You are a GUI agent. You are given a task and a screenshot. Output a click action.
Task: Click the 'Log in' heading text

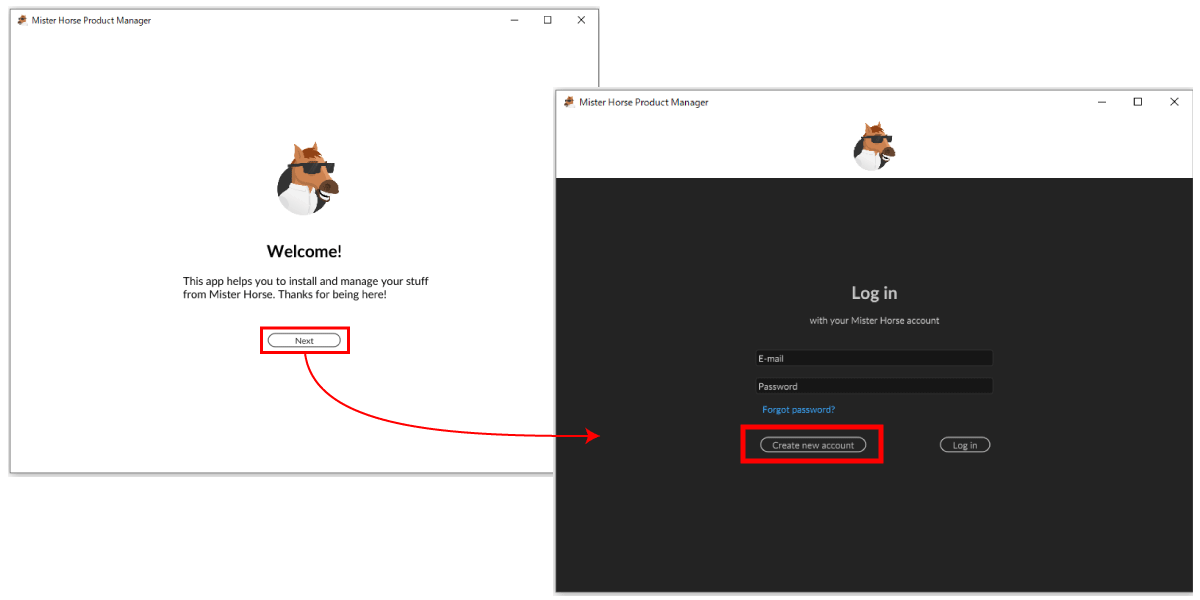[x=874, y=293]
